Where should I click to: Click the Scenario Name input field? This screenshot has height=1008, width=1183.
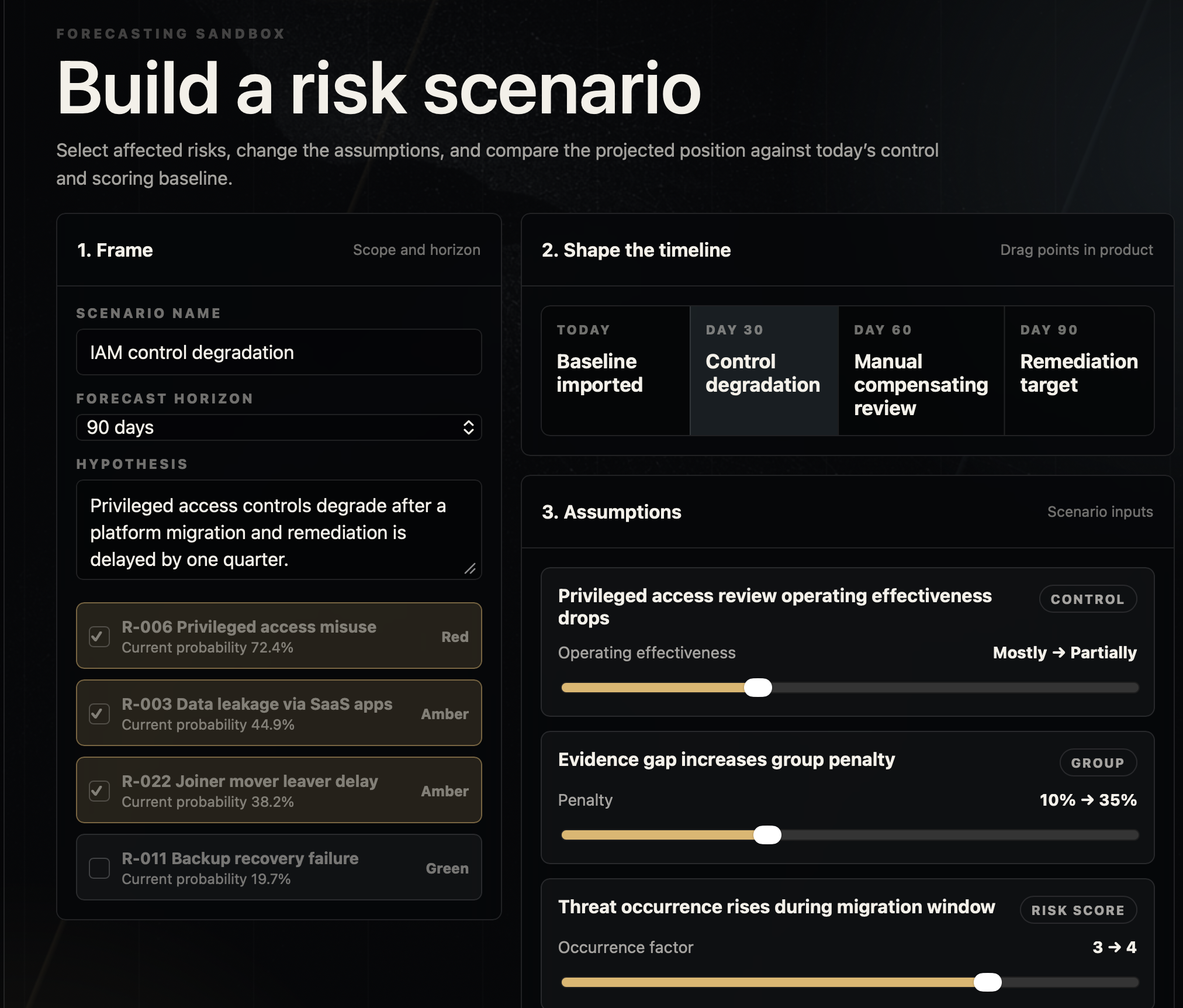click(279, 352)
